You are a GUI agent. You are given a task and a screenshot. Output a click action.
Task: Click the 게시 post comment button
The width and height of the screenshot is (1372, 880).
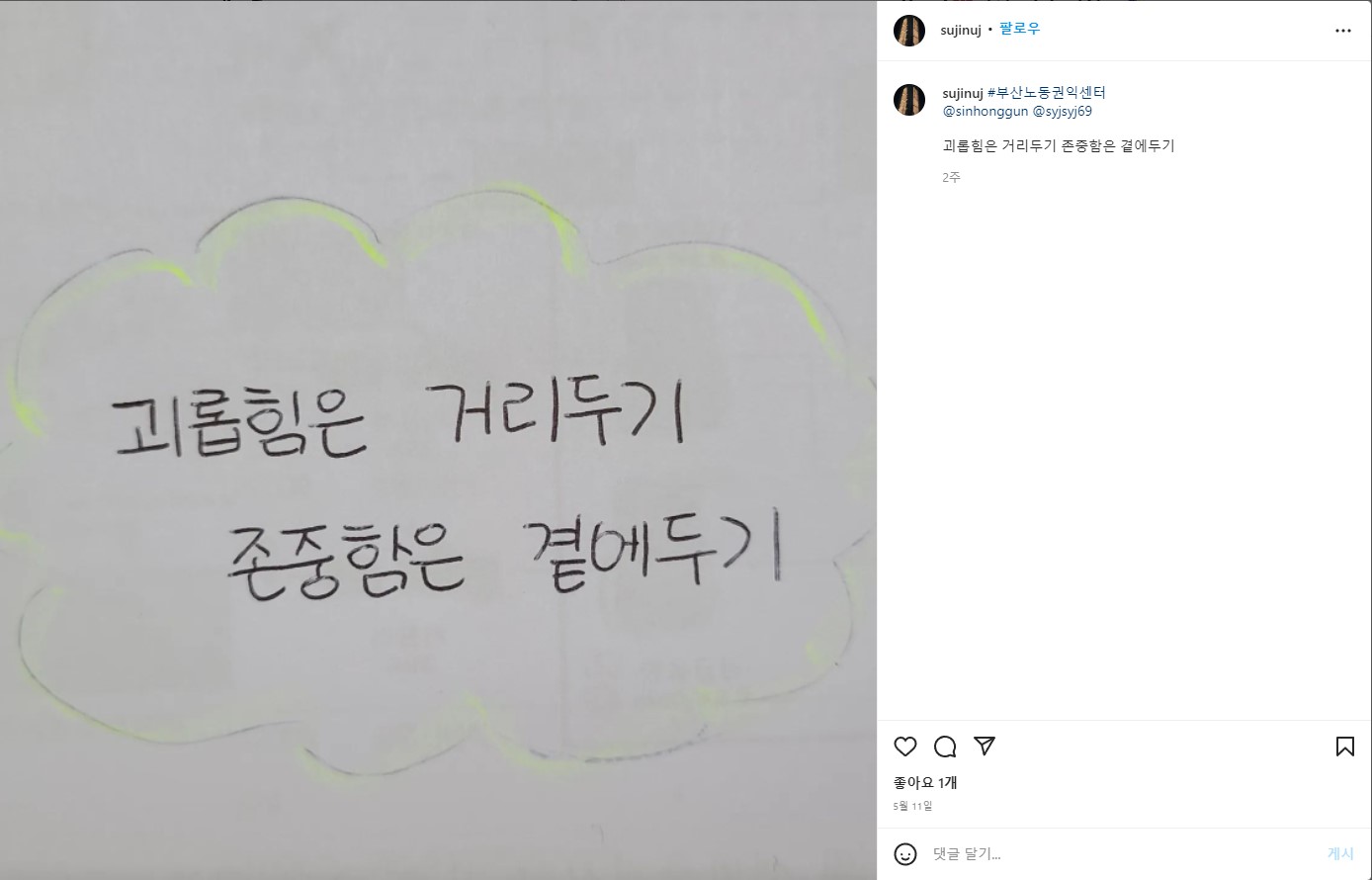pyautogui.click(x=1340, y=853)
